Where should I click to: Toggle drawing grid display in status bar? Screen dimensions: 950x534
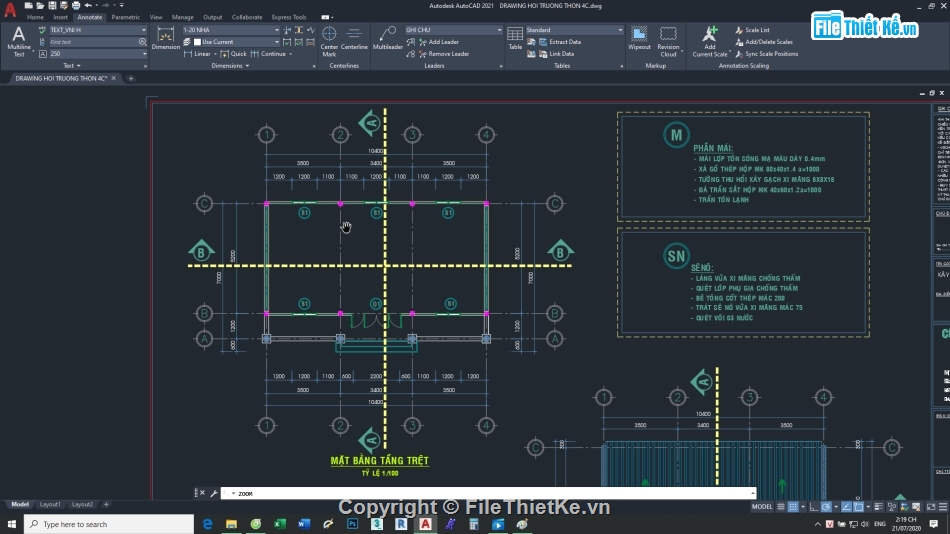[x=781, y=507]
